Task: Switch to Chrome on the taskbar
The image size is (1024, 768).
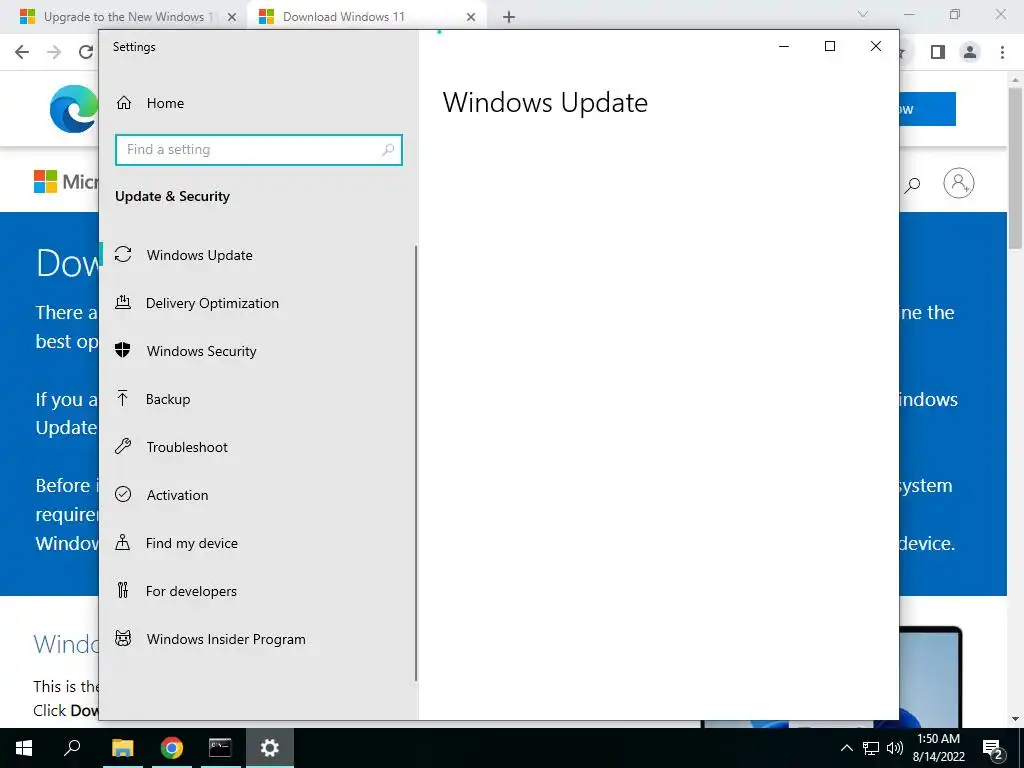Action: pyautogui.click(x=172, y=748)
